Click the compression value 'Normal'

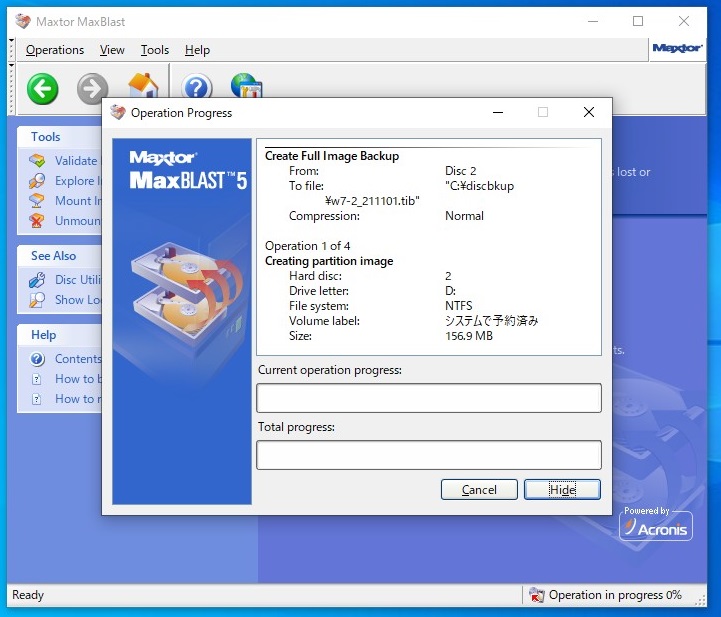pyautogui.click(x=464, y=216)
